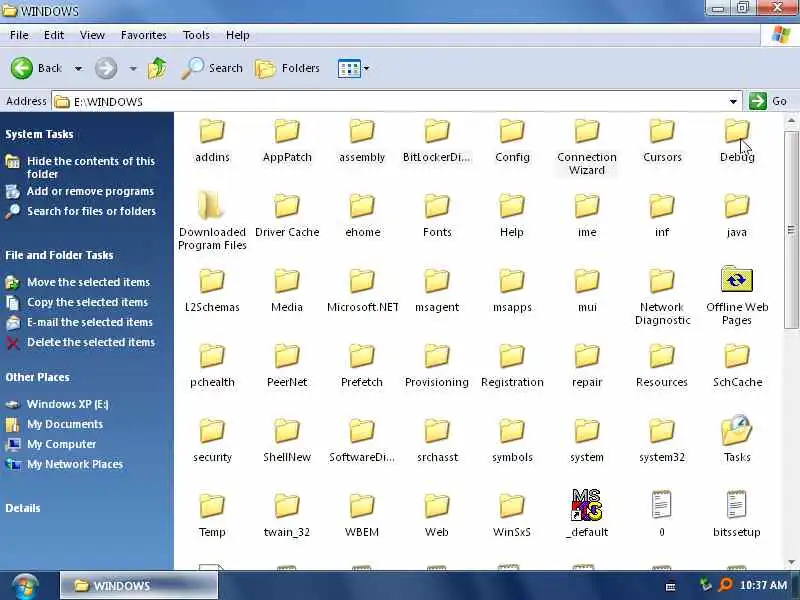Collapse the Other Places section header
Viewport: 800px width, 600px height.
tap(37, 378)
